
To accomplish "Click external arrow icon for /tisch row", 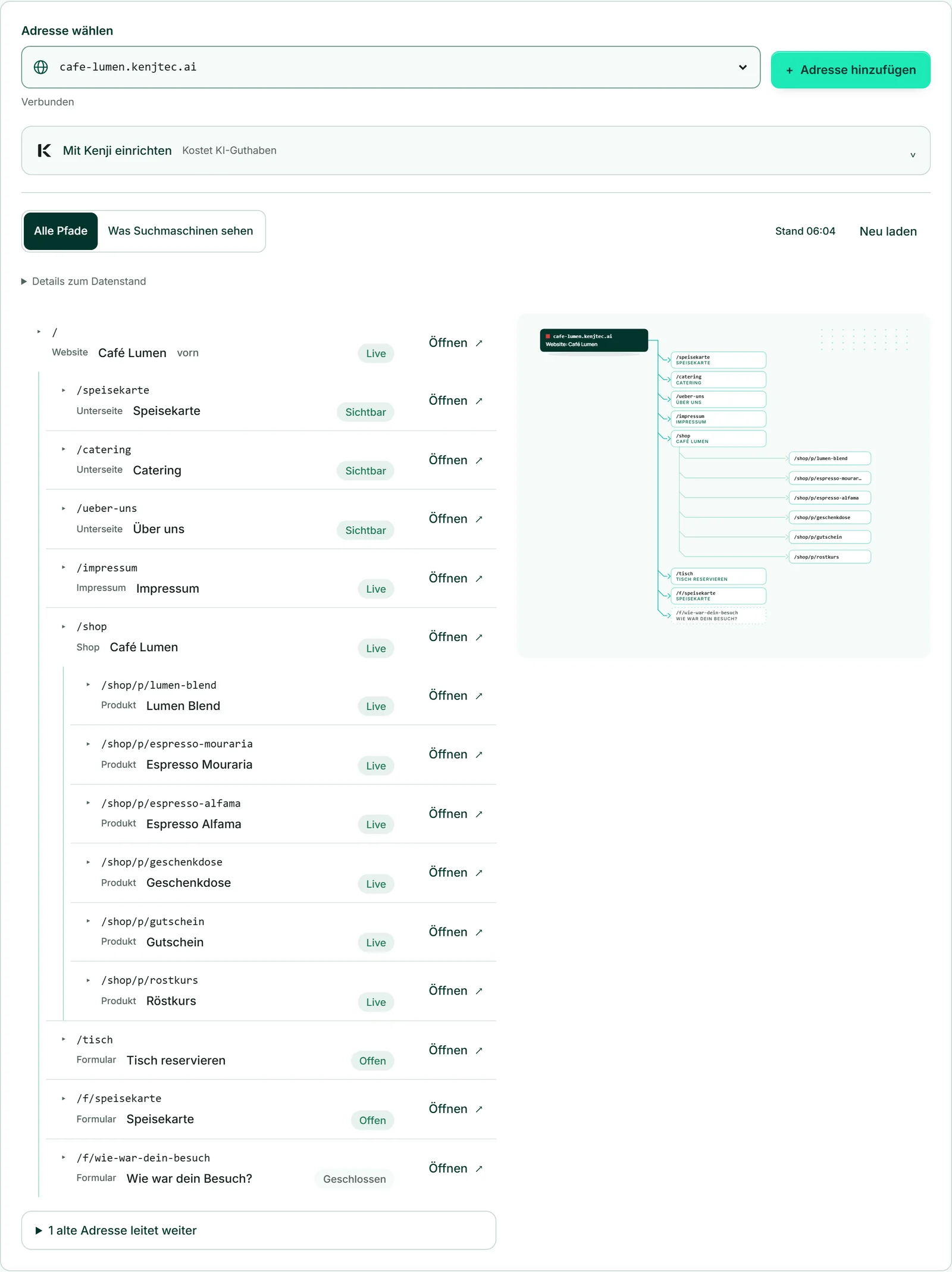I will click(x=479, y=1051).
